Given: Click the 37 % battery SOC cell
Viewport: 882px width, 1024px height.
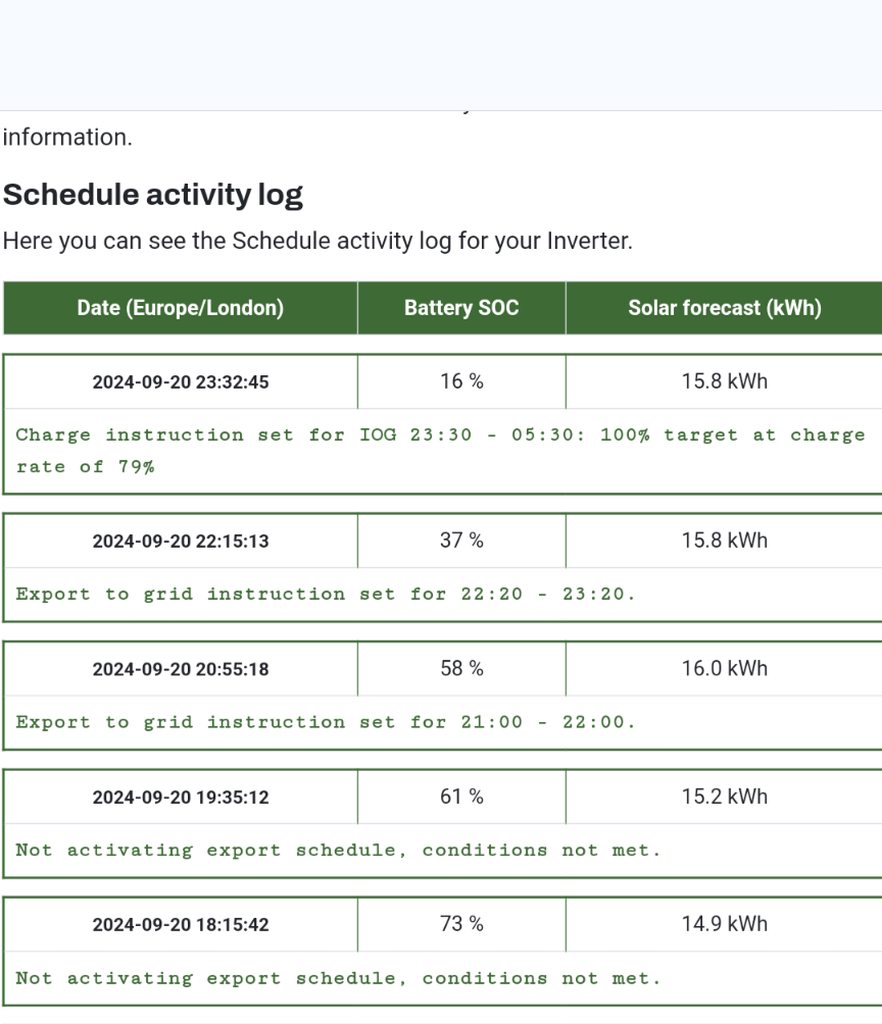Looking at the screenshot, I should click(461, 540).
